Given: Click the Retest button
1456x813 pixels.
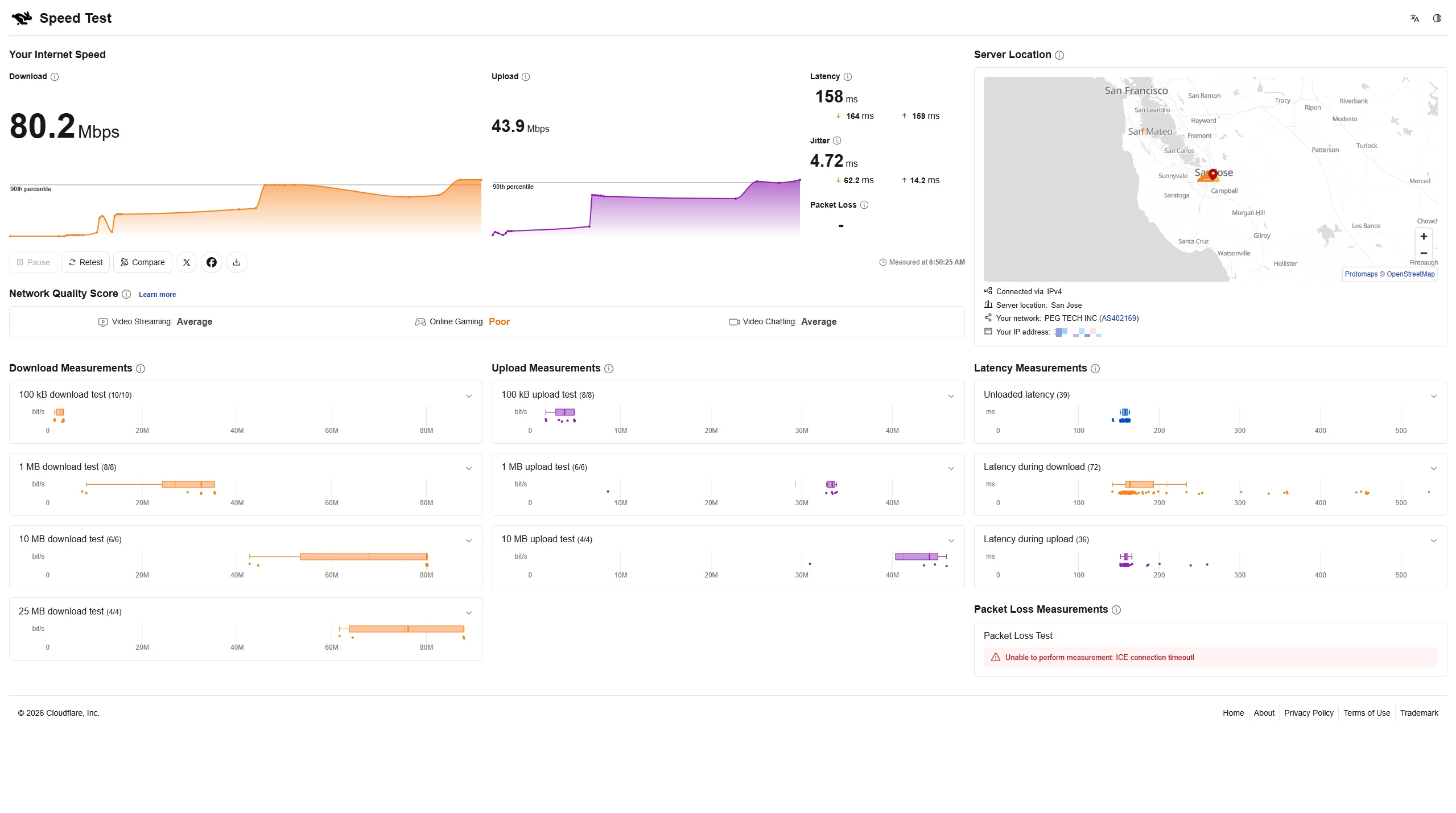Looking at the screenshot, I should (x=85, y=262).
